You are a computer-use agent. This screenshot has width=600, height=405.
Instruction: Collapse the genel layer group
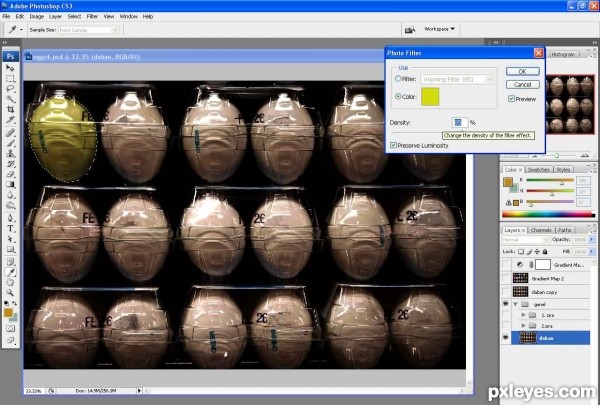tap(516, 304)
